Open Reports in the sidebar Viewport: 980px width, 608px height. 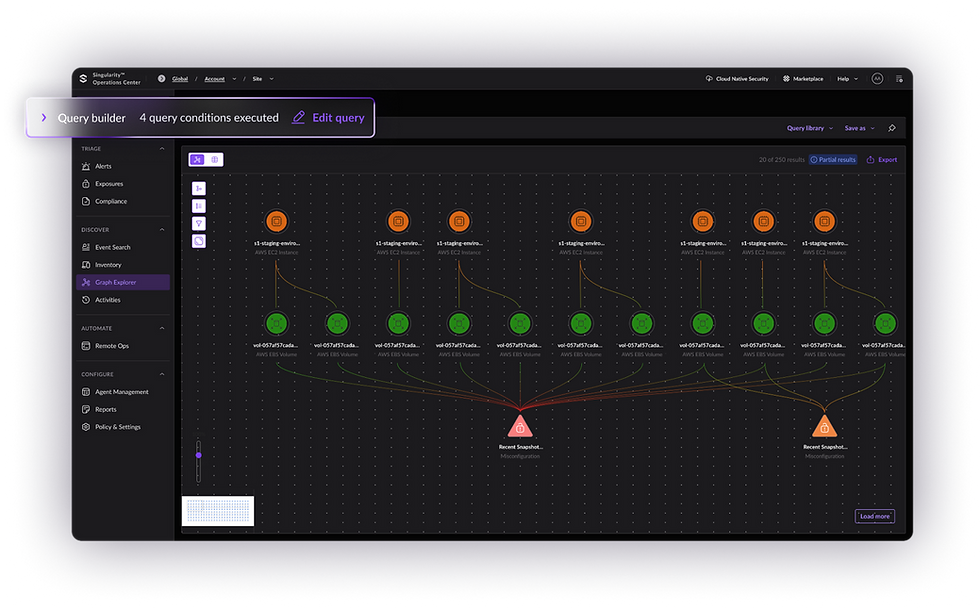point(122,409)
